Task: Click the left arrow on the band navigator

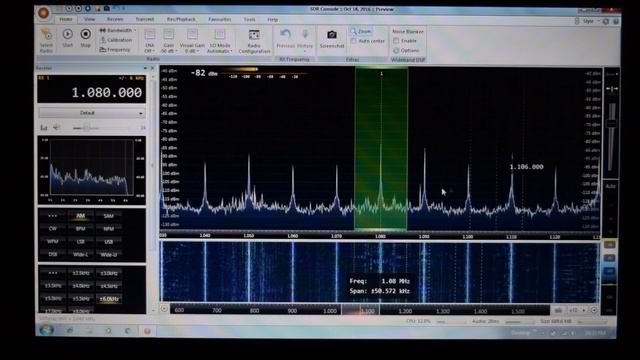Action: click(164, 309)
